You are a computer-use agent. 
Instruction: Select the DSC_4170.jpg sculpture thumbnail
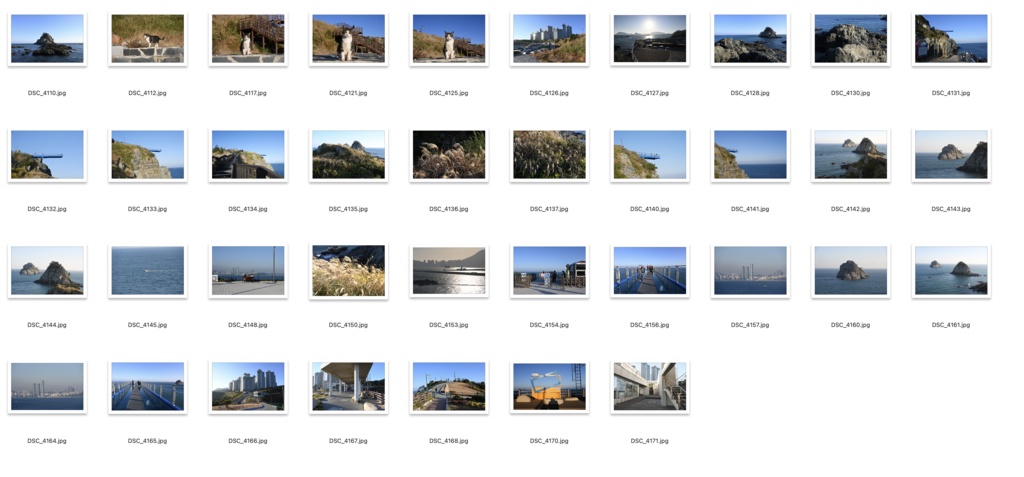549,387
